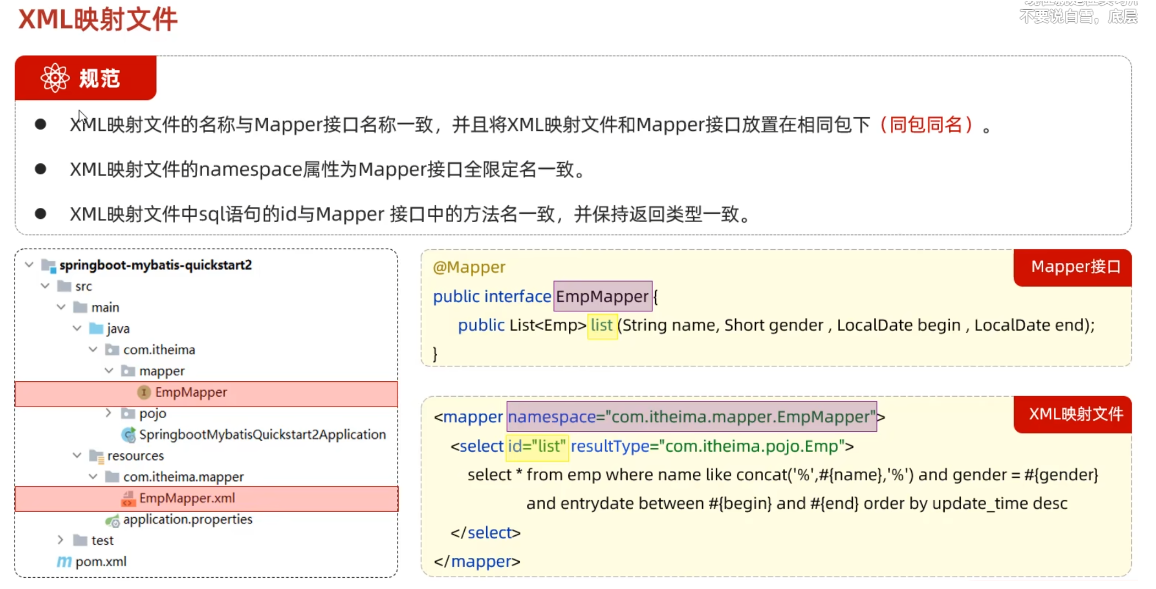Click the resources folder icon

[x=96, y=456]
